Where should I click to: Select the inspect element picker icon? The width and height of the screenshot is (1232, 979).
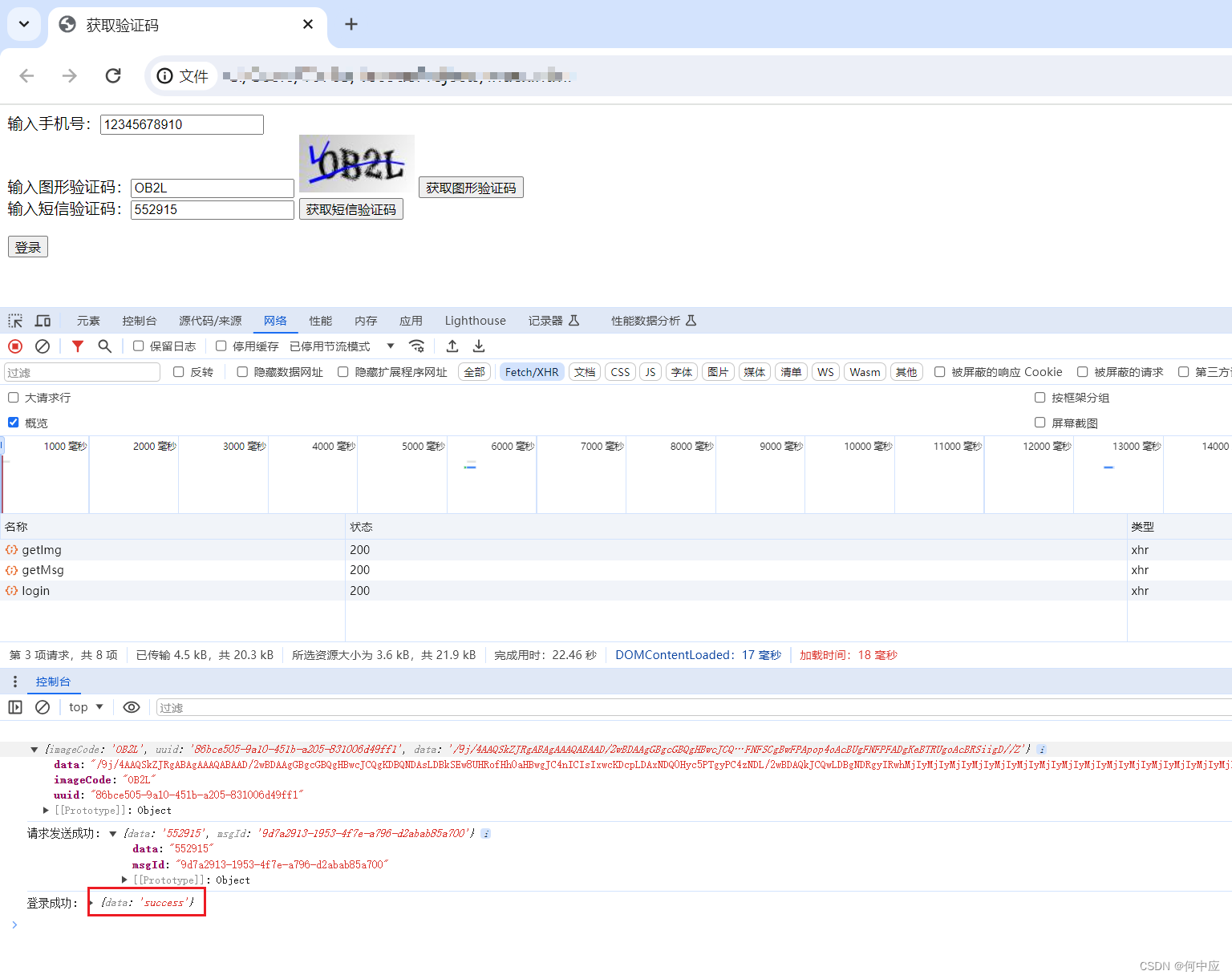point(15,321)
